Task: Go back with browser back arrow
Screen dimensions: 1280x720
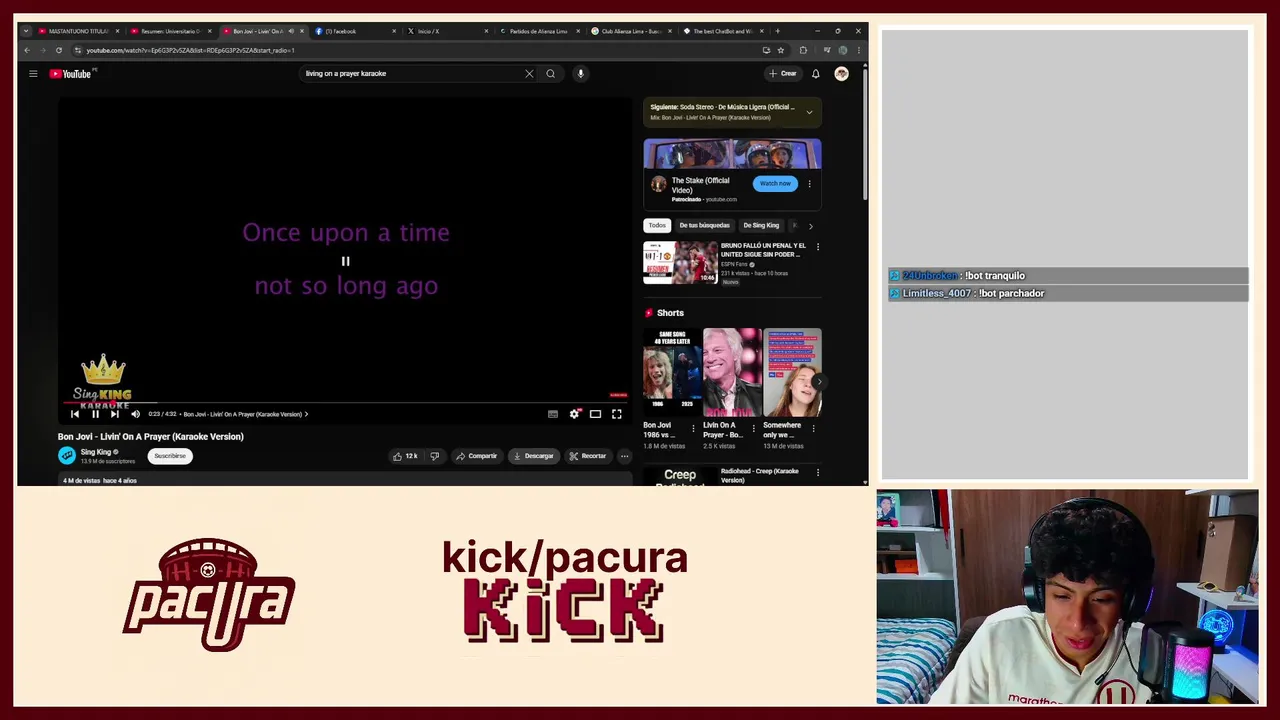Action: click(x=27, y=50)
